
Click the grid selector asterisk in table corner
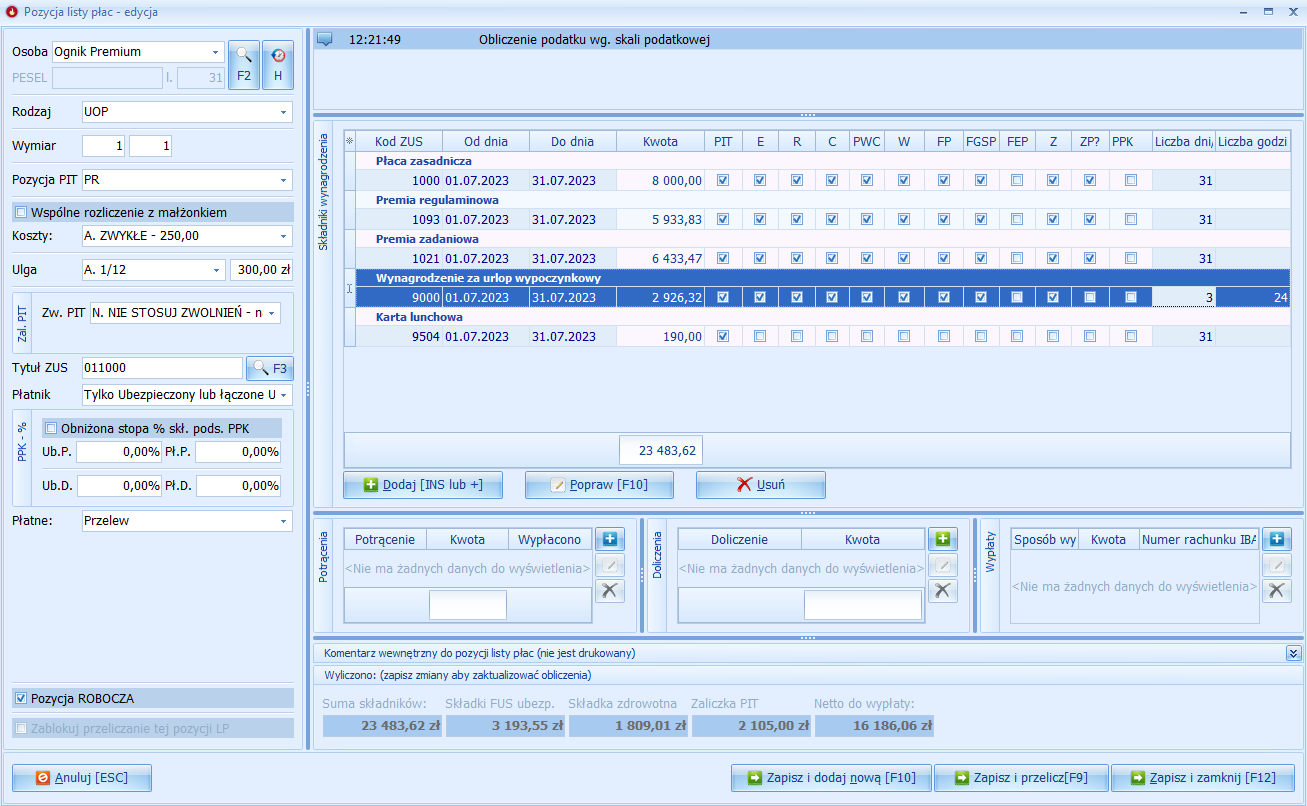tap(350, 141)
